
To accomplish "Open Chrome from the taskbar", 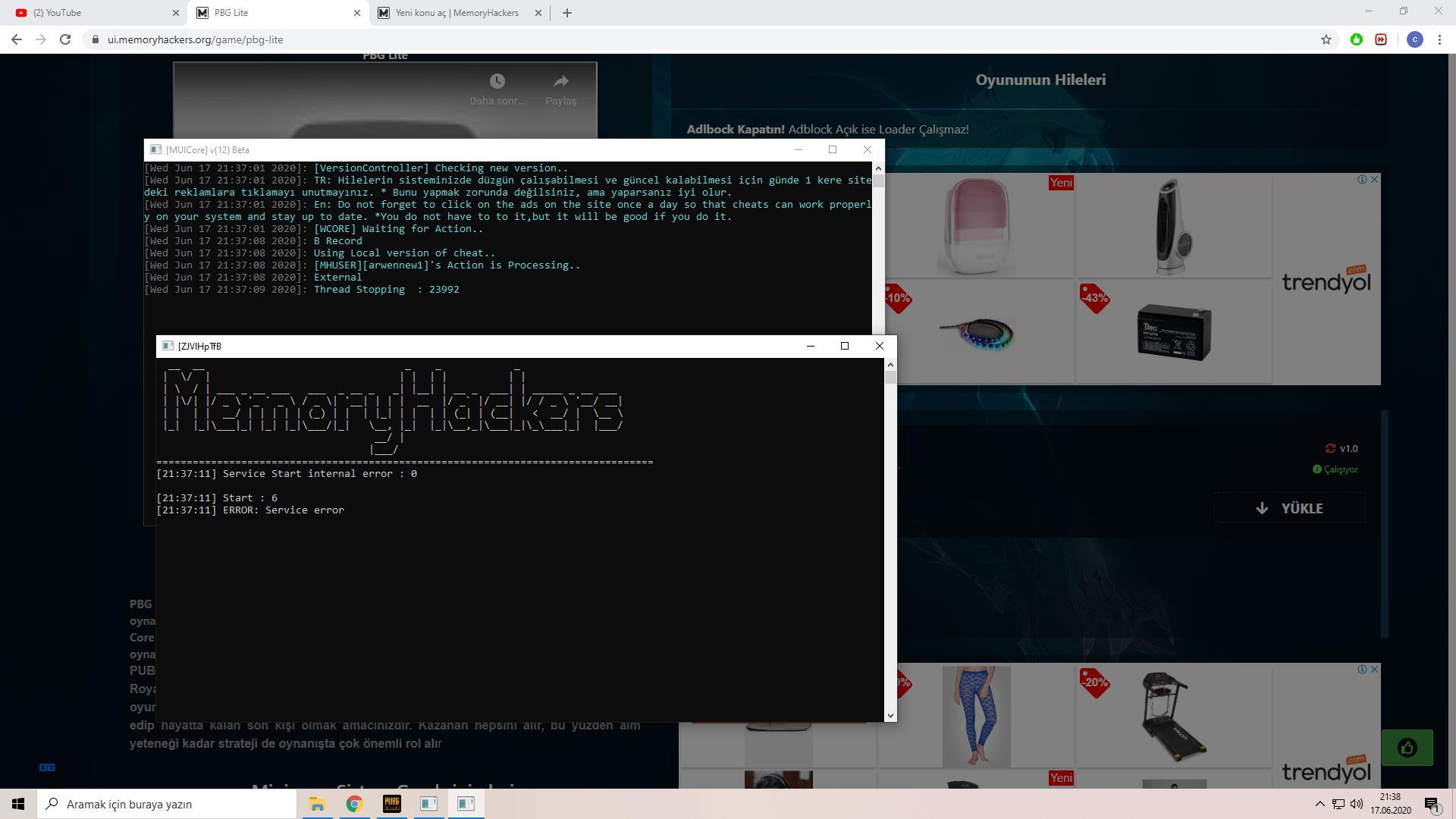I will (x=354, y=804).
